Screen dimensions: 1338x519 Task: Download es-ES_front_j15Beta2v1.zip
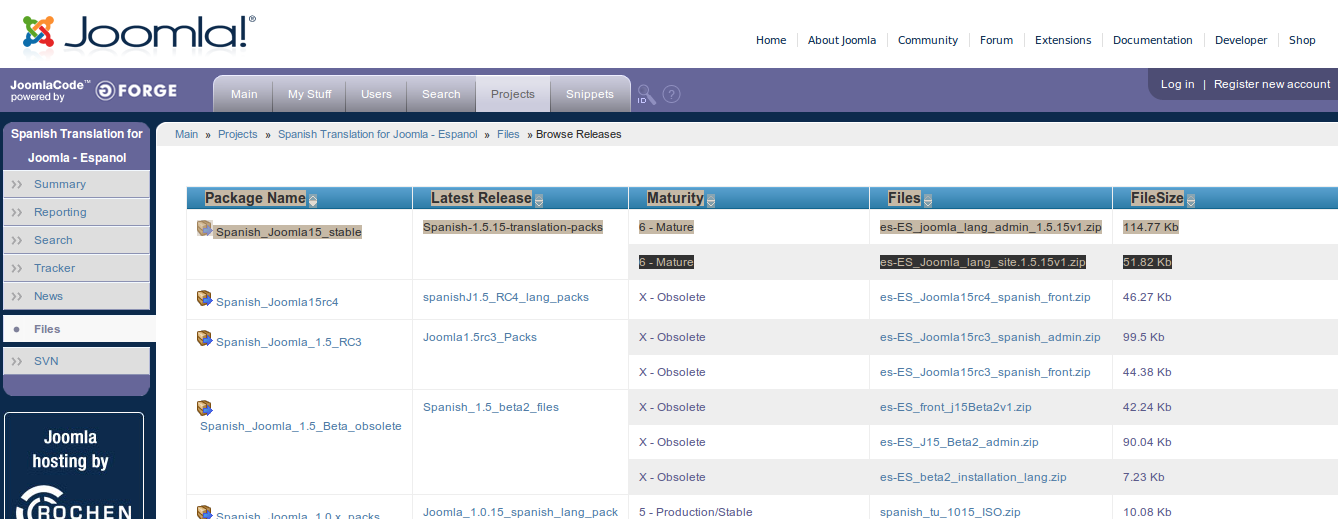[956, 407]
